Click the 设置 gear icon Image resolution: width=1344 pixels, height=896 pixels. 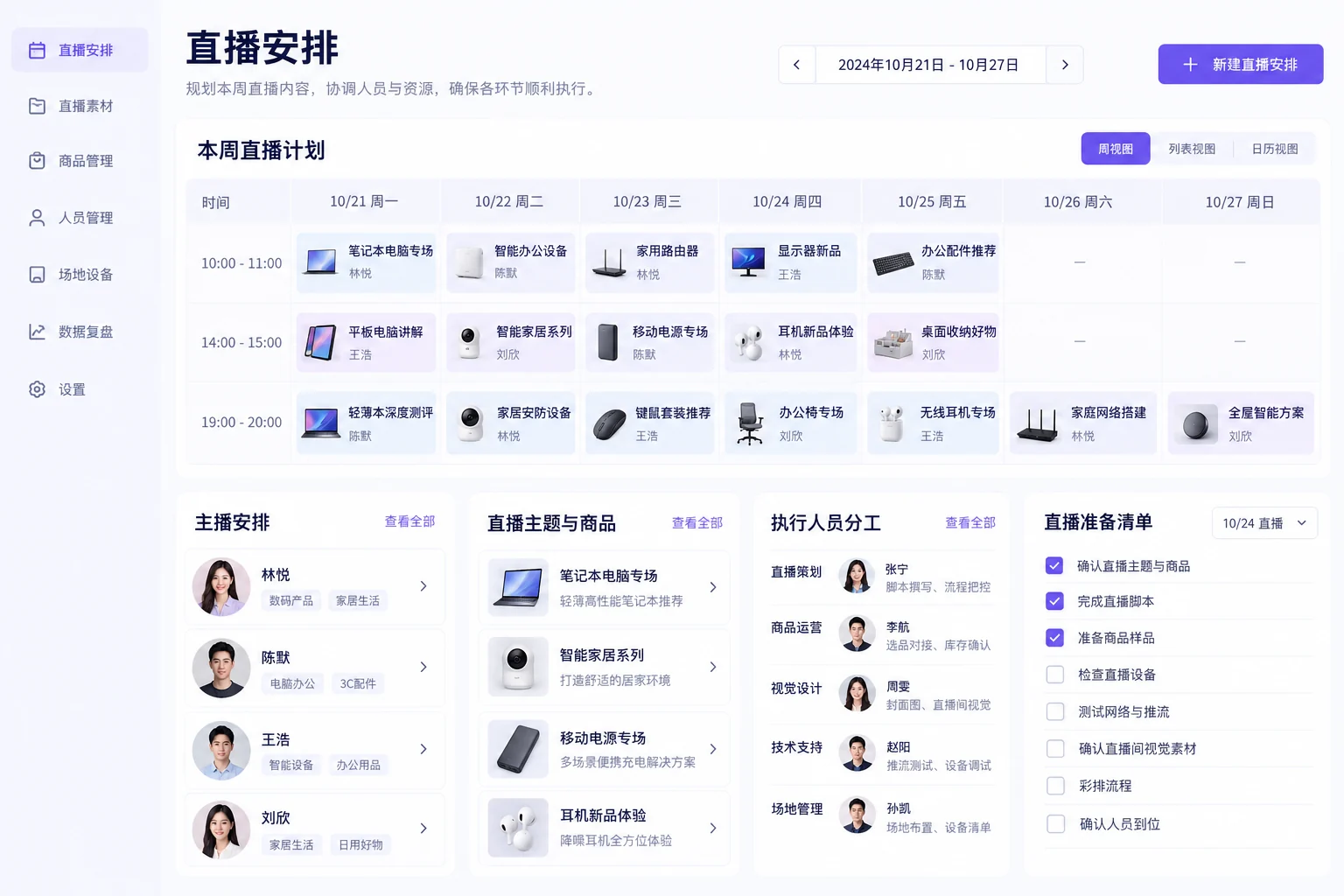coord(37,389)
